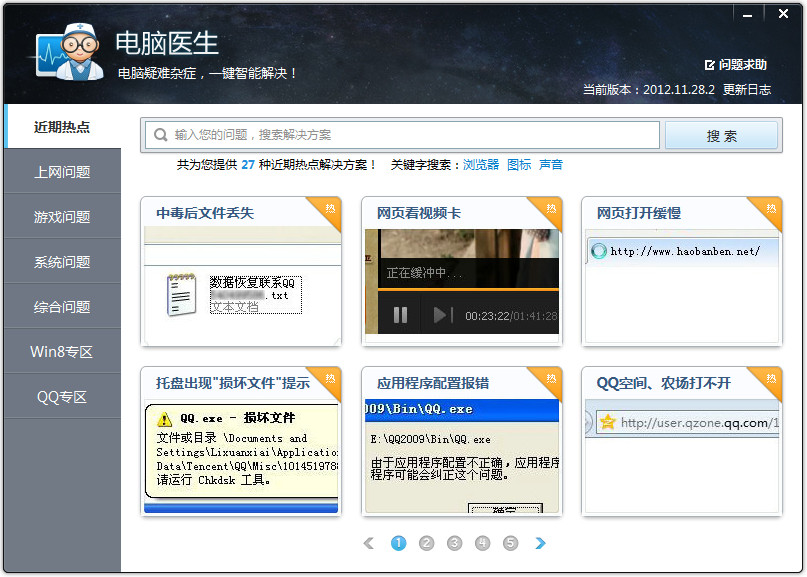Image resolution: width=807 pixels, height=577 pixels.
Task: Jump to page 5 of solutions
Action: 510,543
